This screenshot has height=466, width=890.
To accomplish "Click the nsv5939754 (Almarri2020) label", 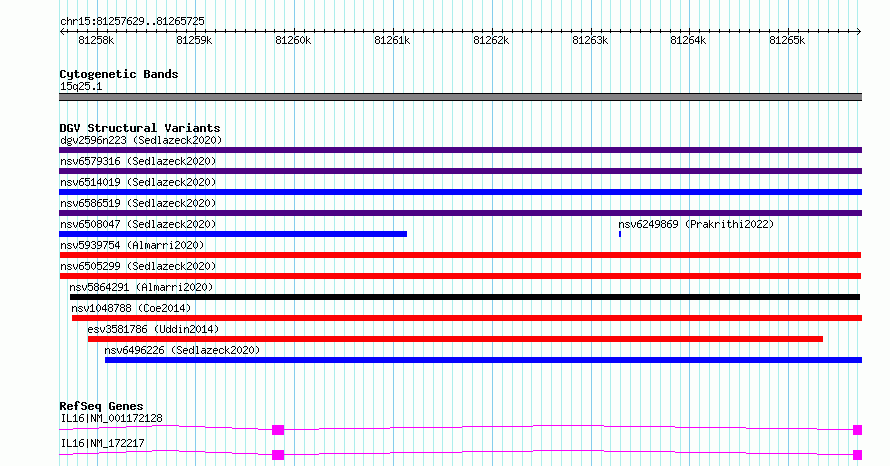I will coord(132,245).
